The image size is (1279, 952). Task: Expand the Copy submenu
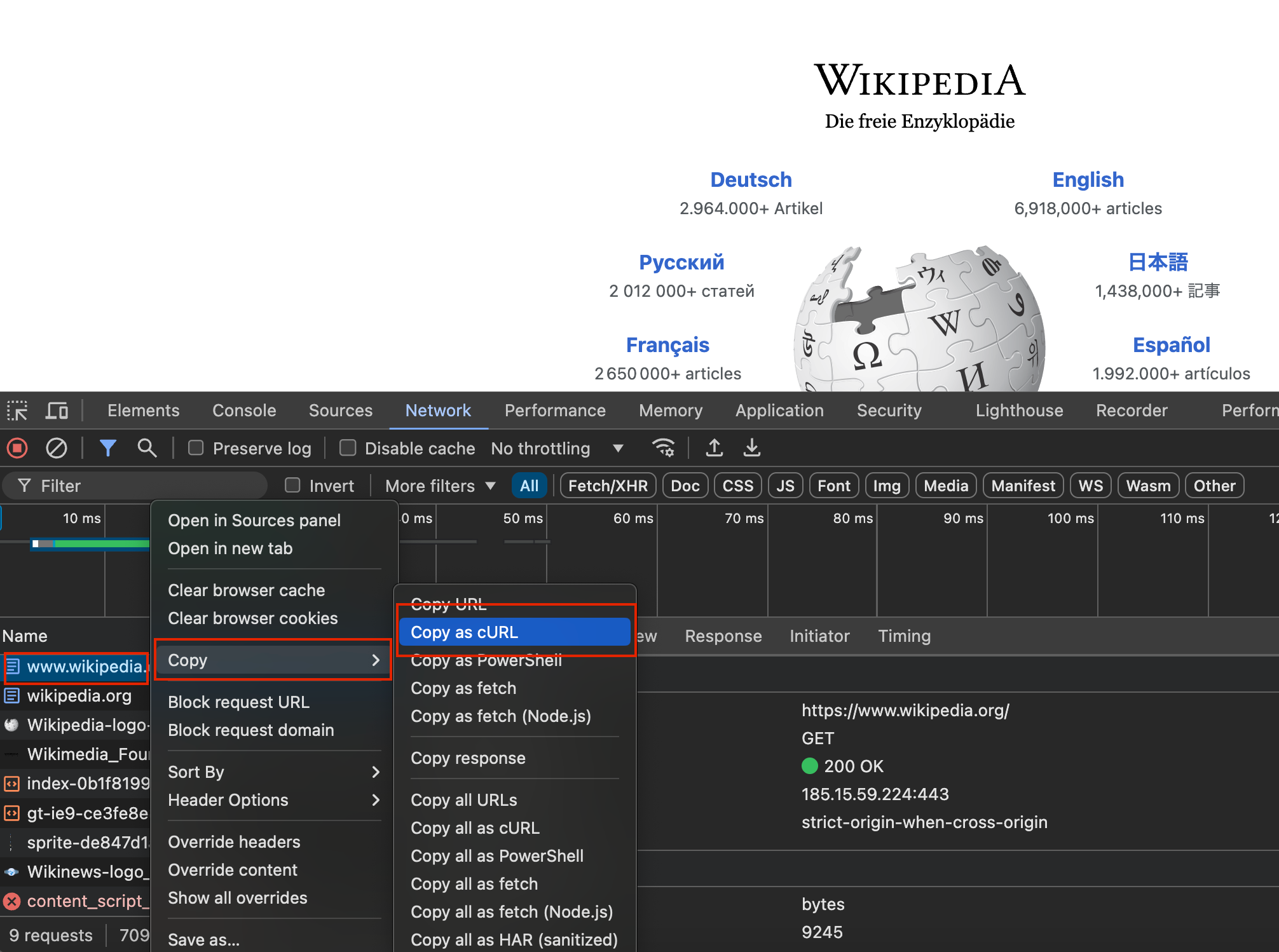click(x=273, y=660)
